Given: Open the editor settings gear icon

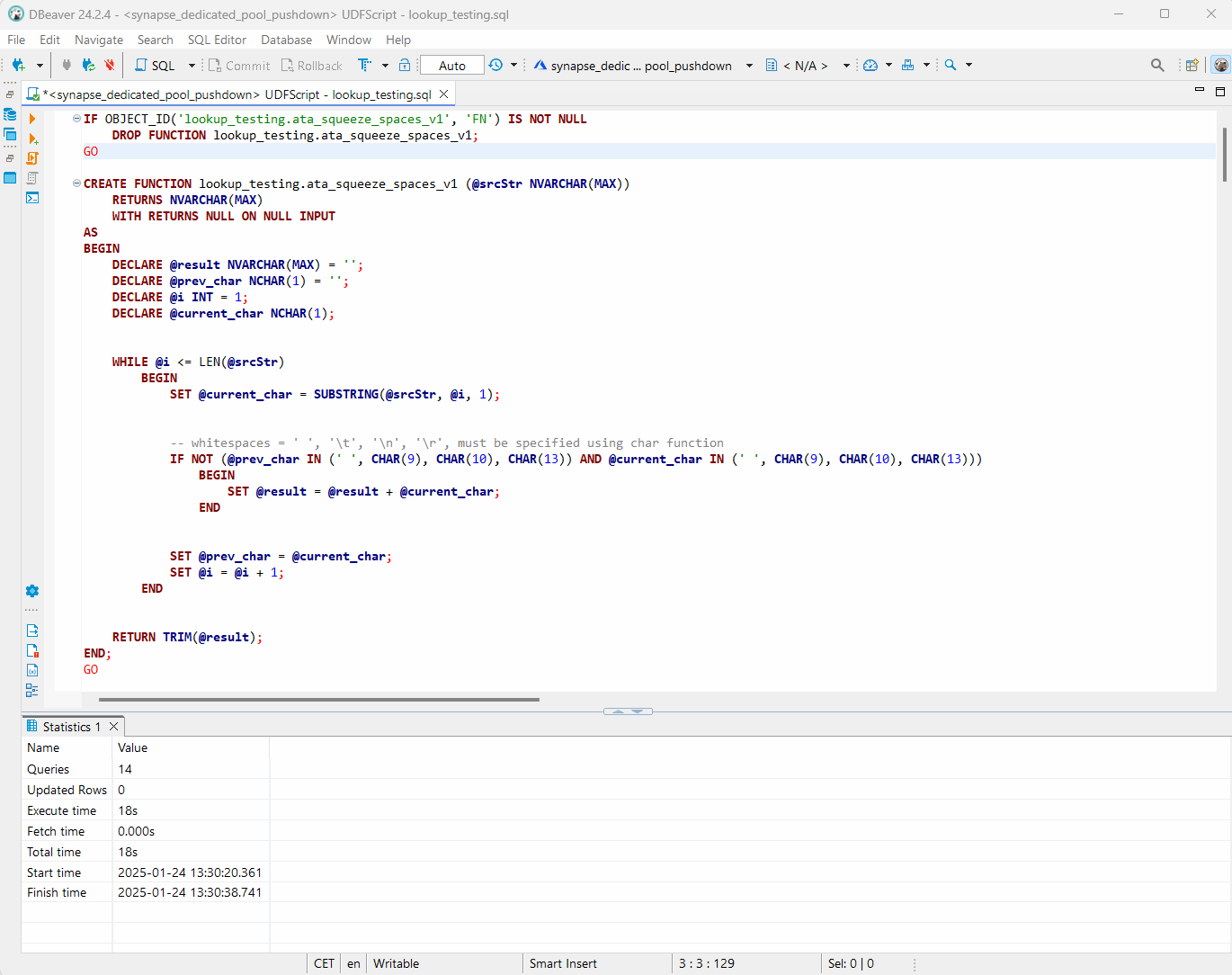Looking at the screenshot, I should (32, 591).
